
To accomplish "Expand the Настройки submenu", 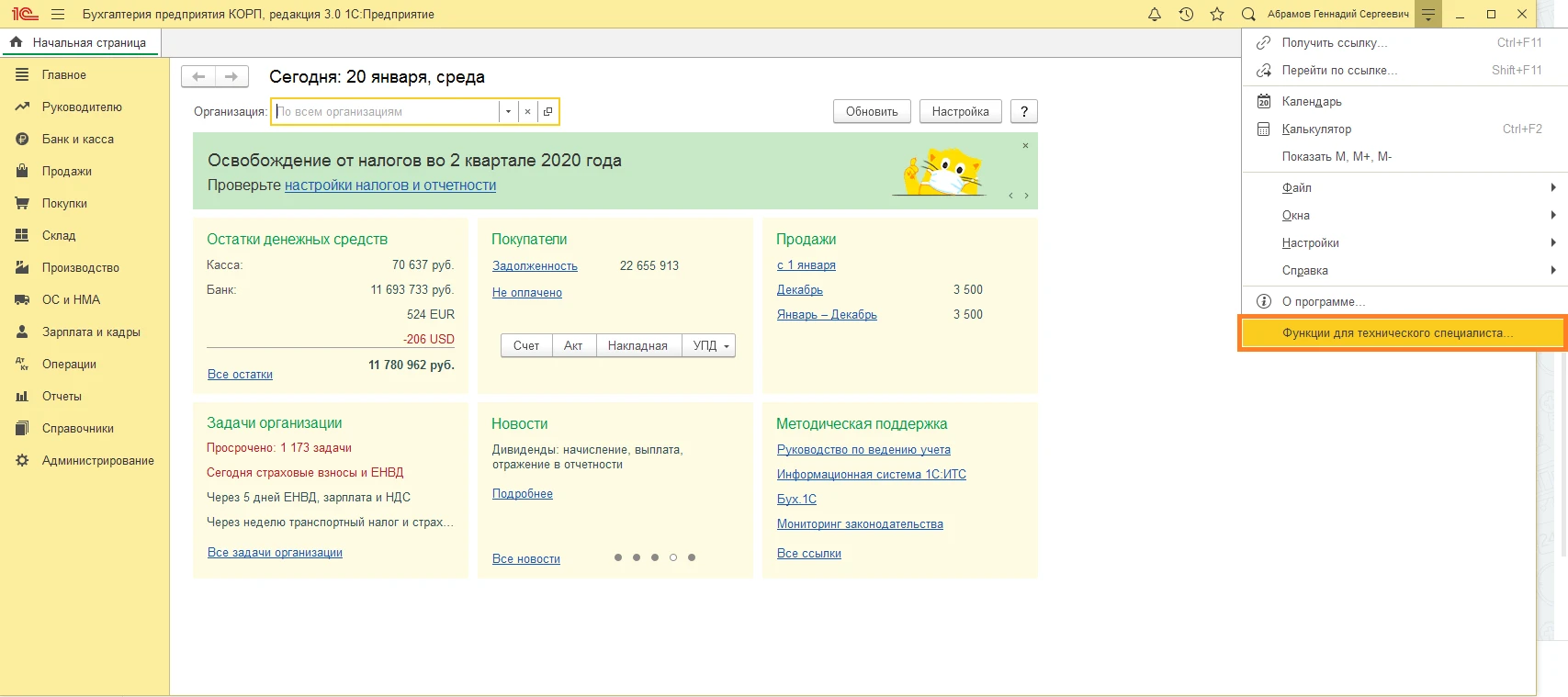I will coord(1405,242).
